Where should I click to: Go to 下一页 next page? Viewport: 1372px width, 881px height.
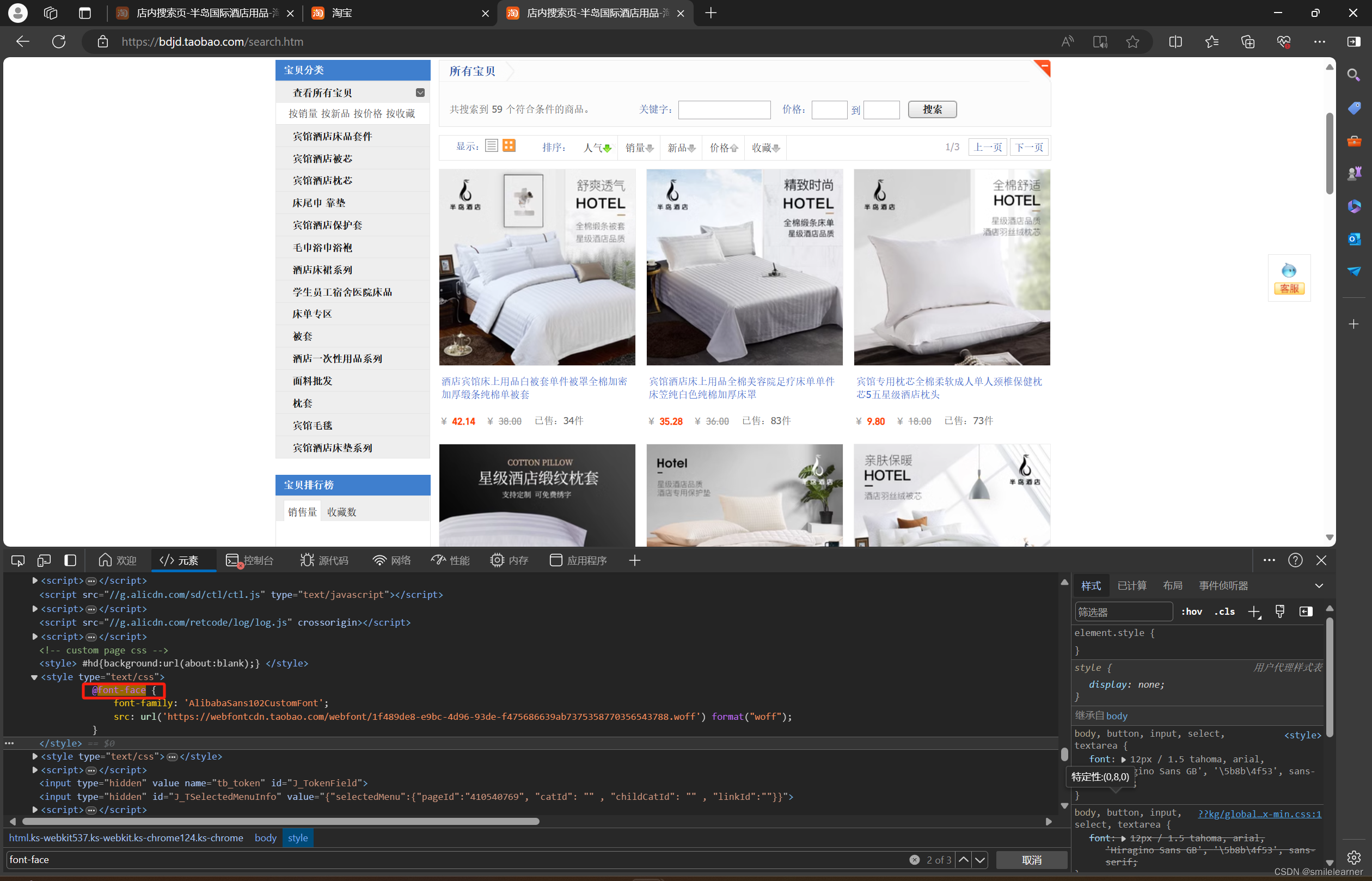[1028, 147]
